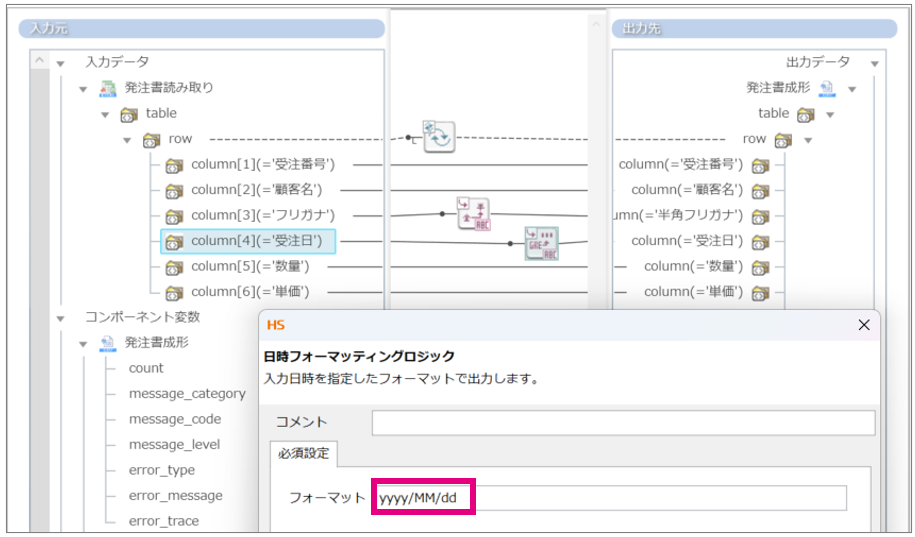Collapse the output table node
This screenshot has width=915, height=537.
pyautogui.click(x=830, y=115)
